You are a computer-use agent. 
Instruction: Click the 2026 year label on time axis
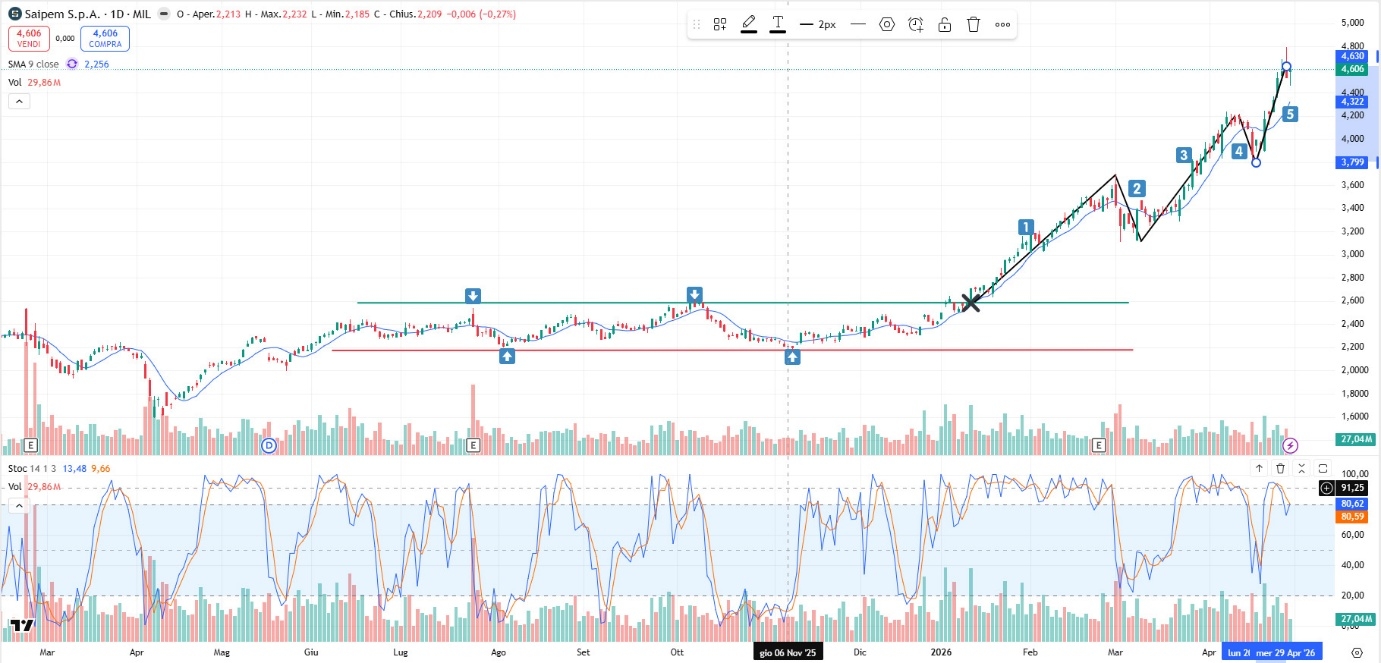tap(941, 652)
